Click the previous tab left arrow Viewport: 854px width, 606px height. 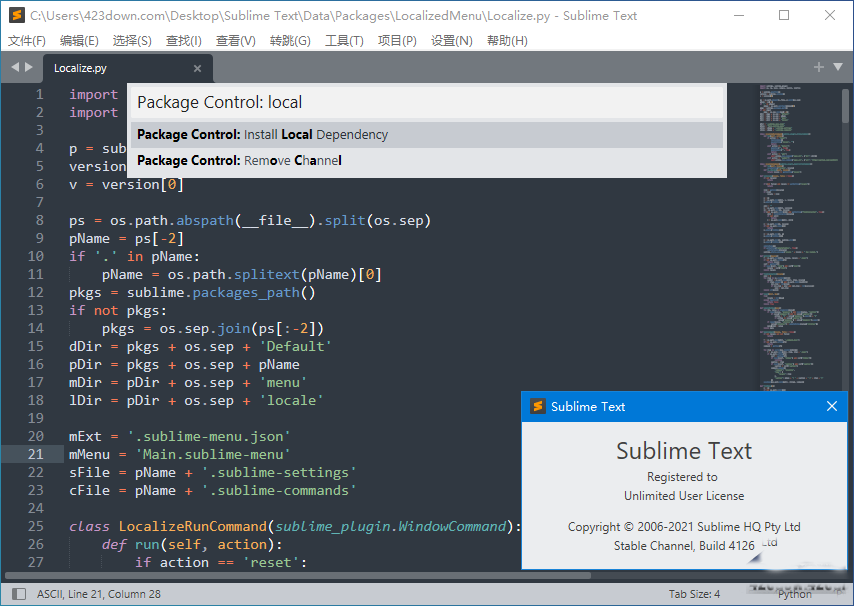point(15,67)
